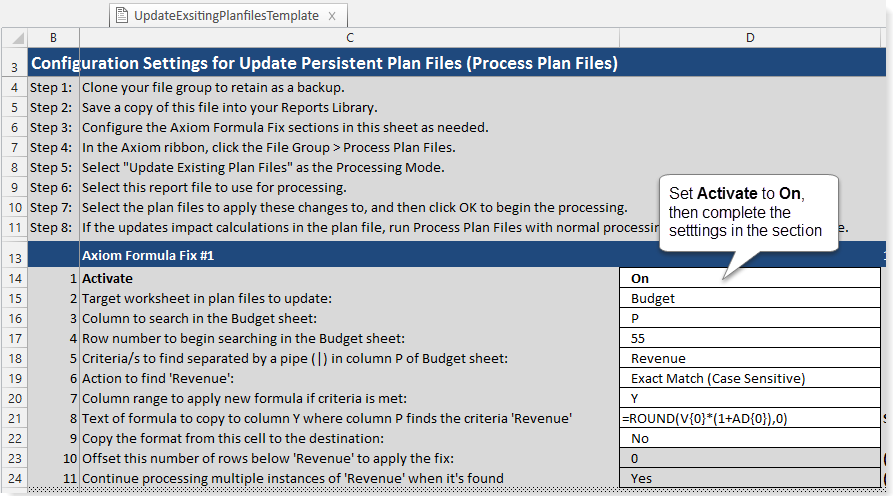Screen dimensions: 893x496
Task: Toggle the Activate cell showing On
Action: [x=750, y=278]
